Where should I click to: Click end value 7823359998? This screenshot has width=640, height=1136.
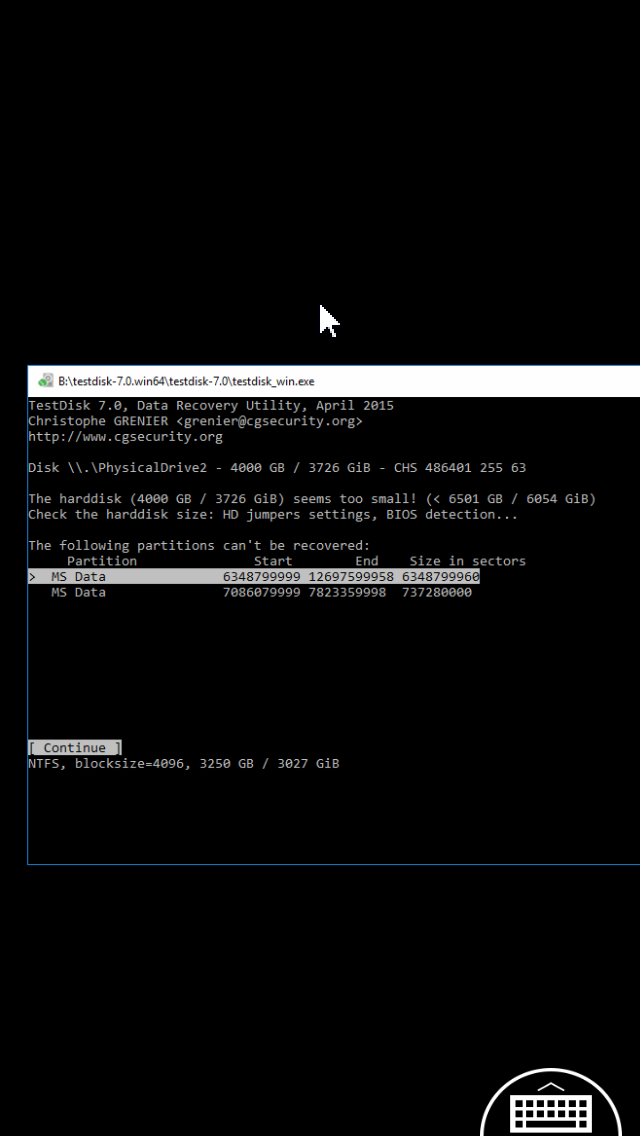tap(347, 593)
